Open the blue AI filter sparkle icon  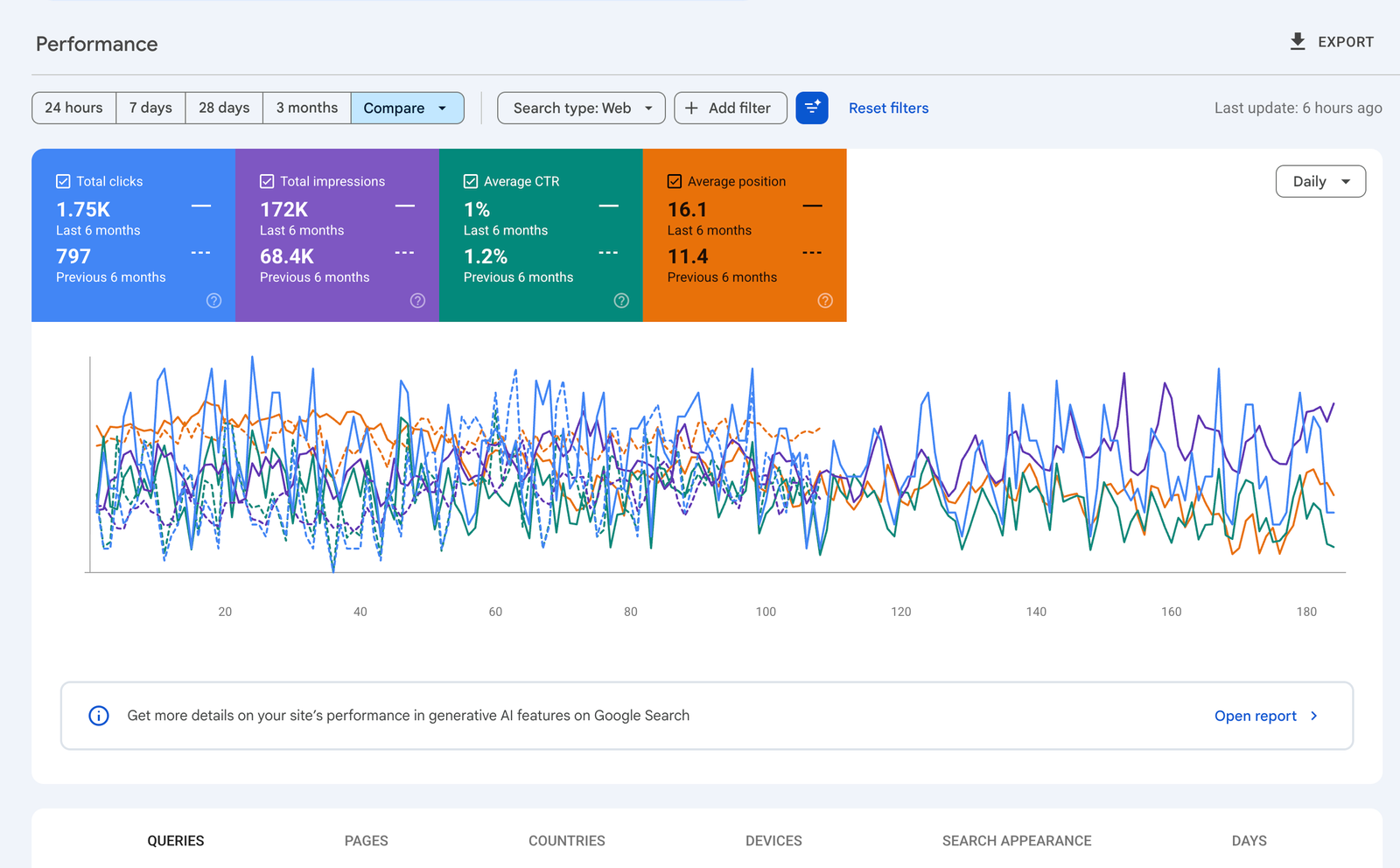pos(812,108)
